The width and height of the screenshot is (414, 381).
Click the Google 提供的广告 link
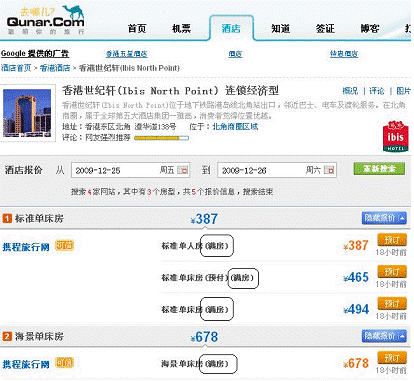[x=35, y=53]
